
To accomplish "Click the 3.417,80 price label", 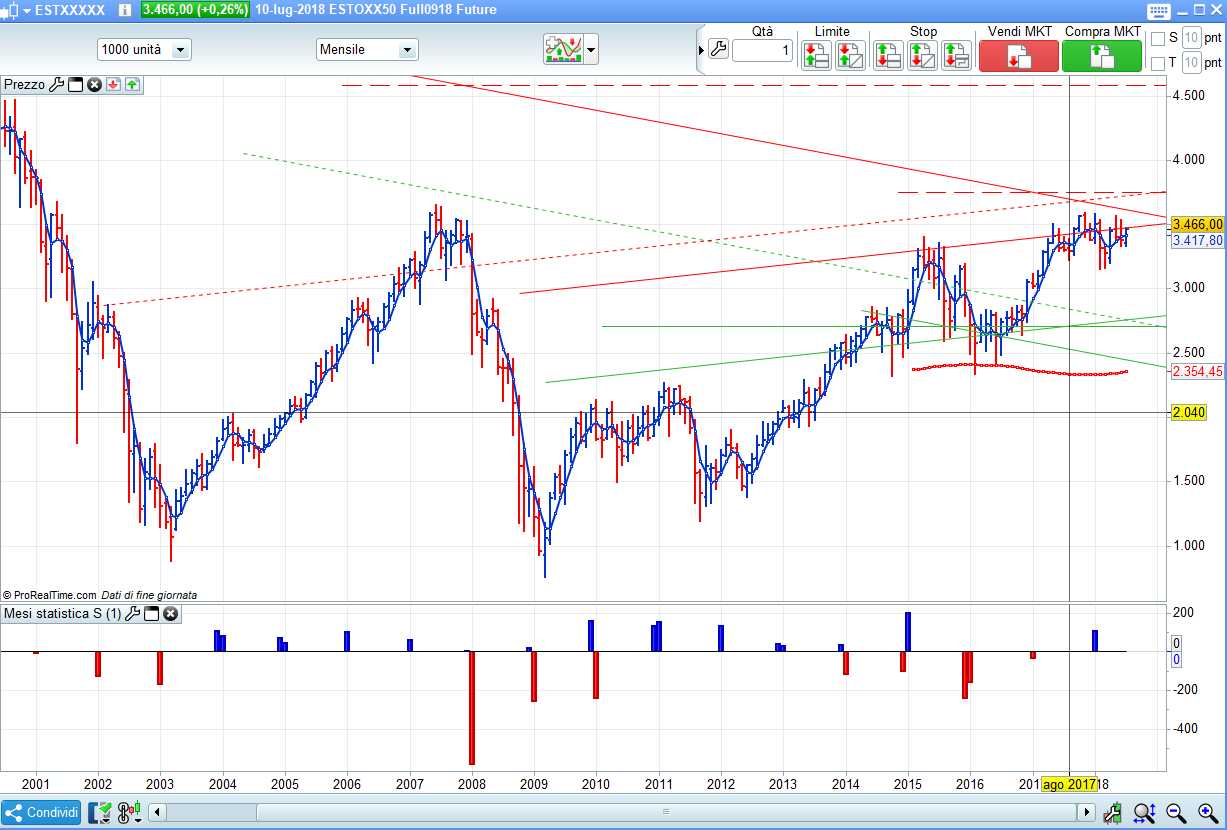I will (1197, 240).
